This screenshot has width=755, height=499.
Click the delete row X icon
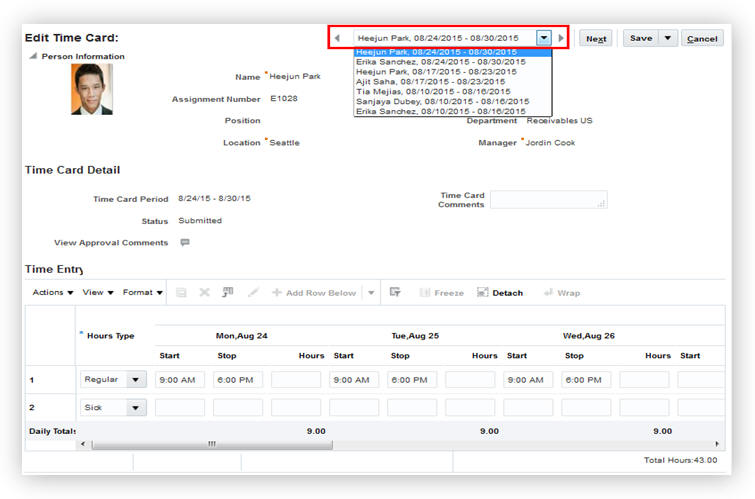tap(205, 292)
